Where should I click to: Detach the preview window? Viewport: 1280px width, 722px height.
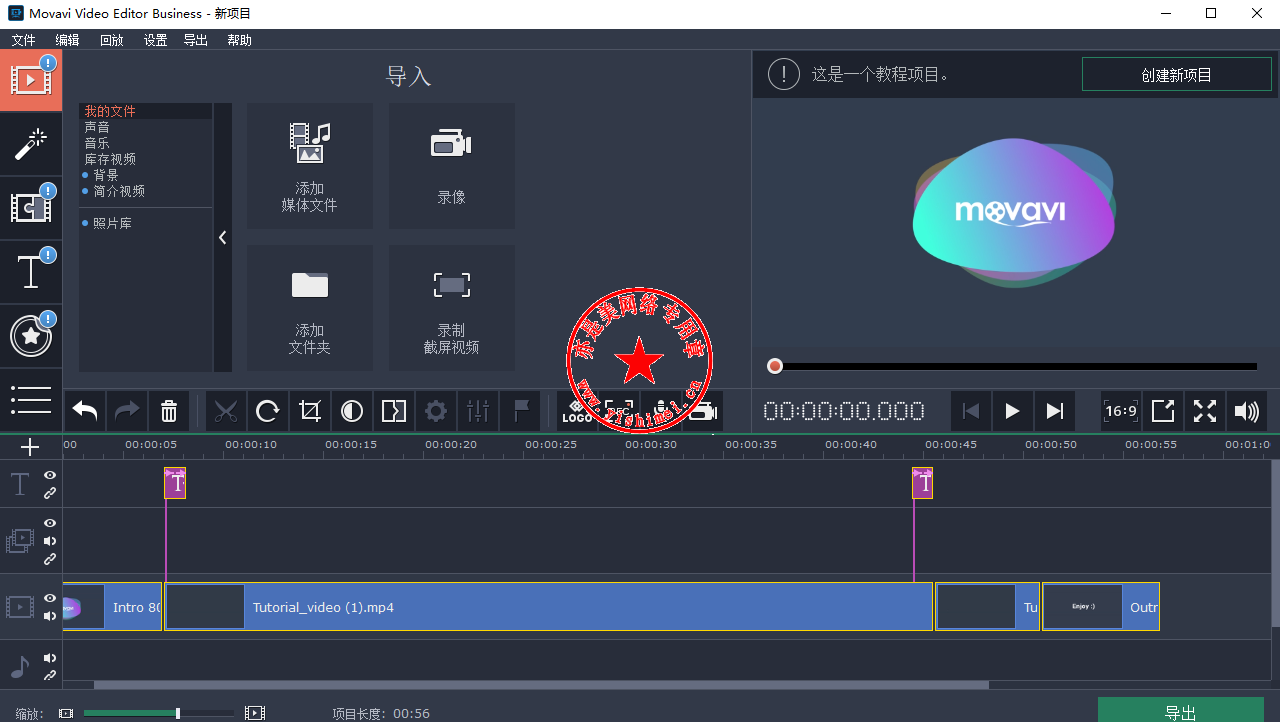[x=1163, y=411]
